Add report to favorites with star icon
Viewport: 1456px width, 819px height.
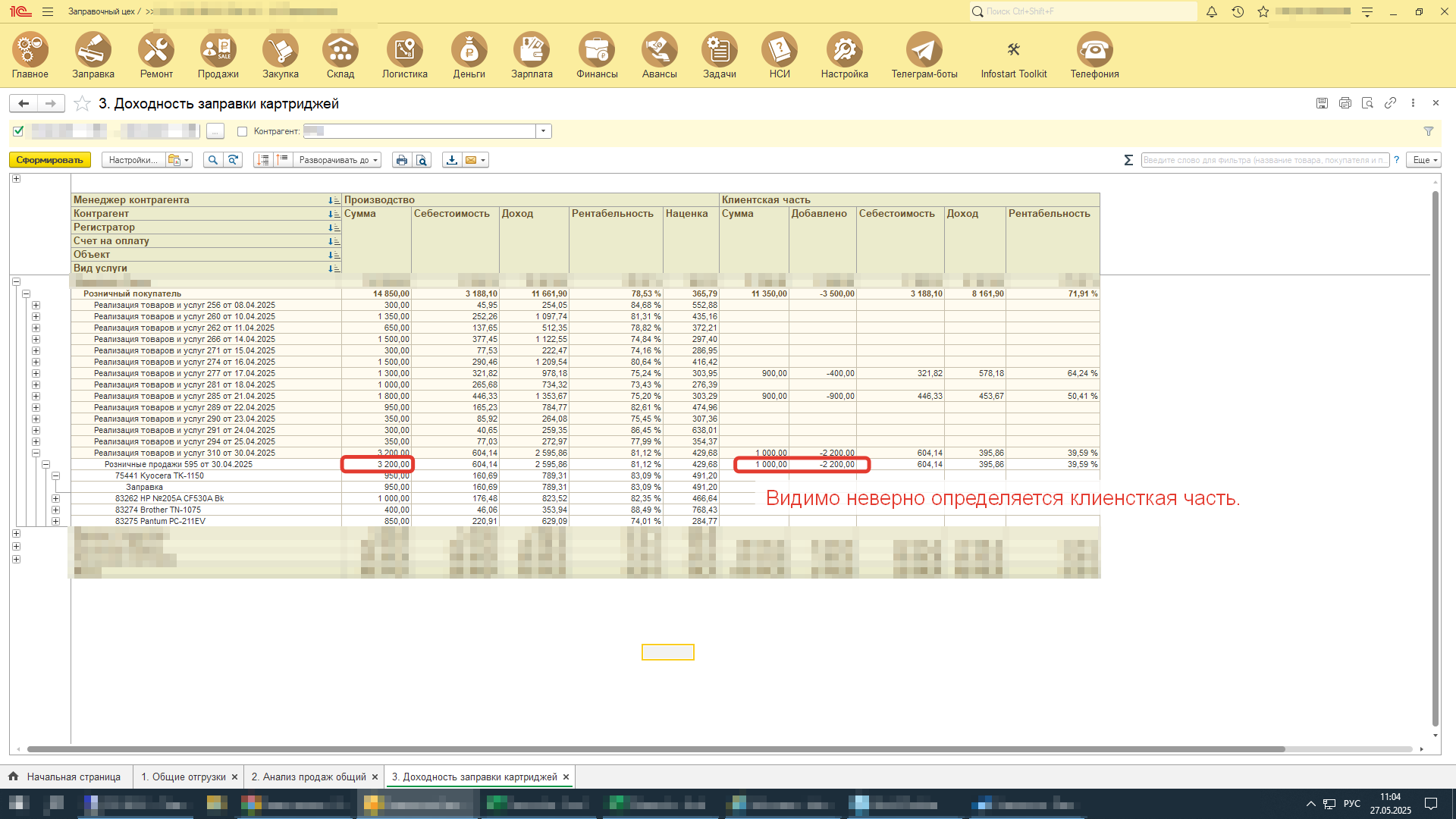(x=82, y=103)
